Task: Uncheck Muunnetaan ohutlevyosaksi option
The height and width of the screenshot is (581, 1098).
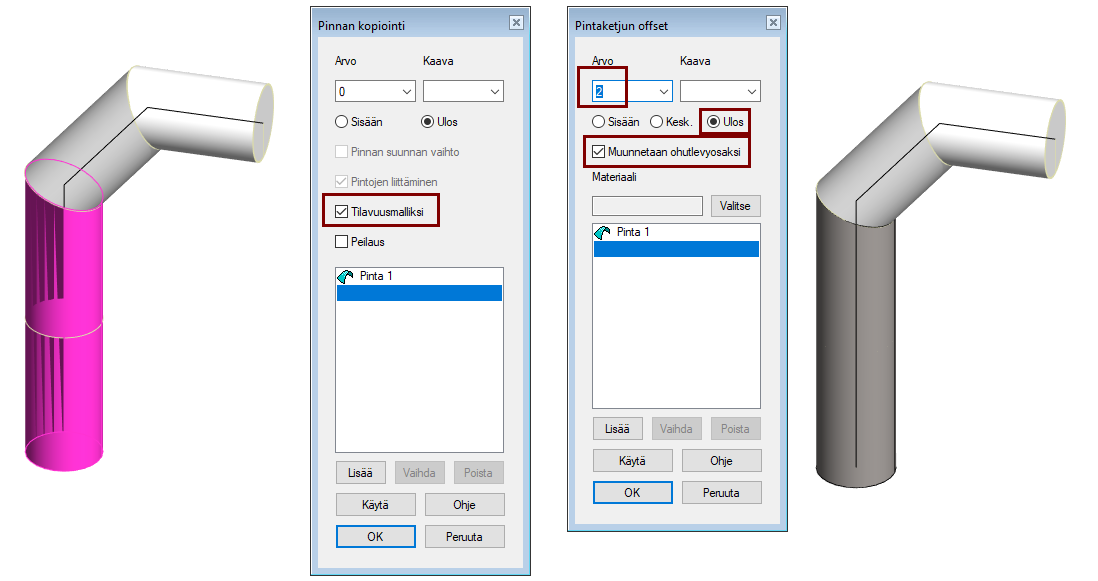Action: point(599,152)
